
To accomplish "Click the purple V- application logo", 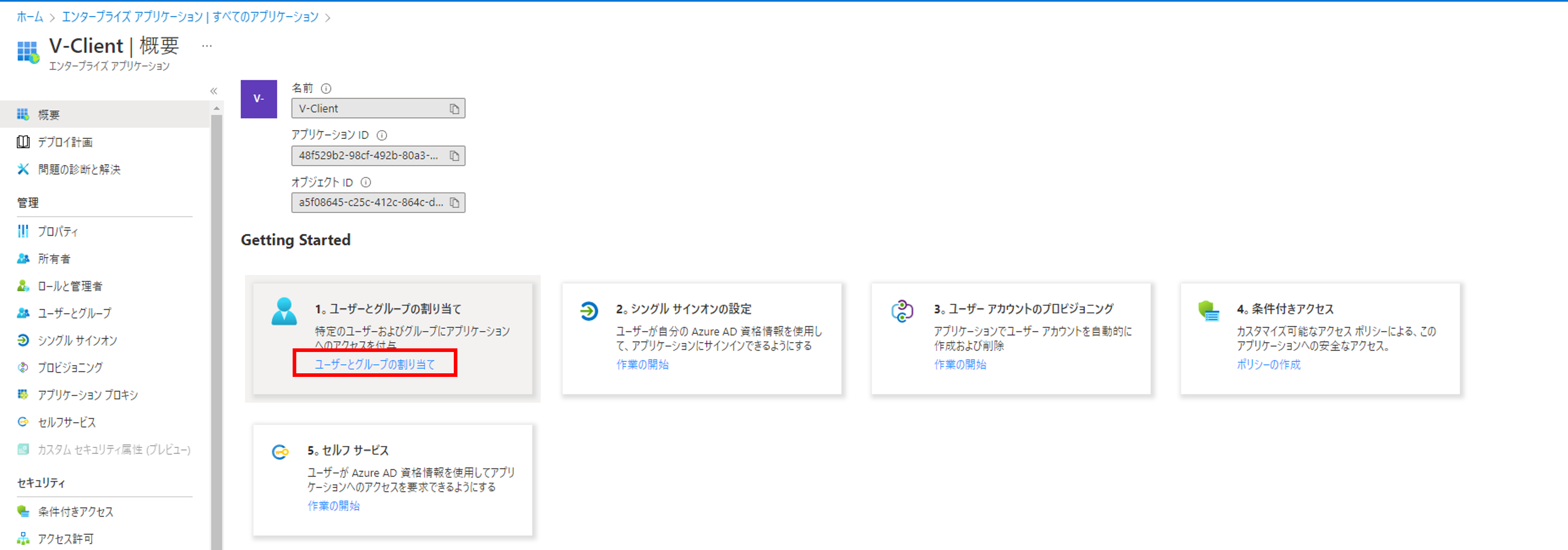I will [x=259, y=99].
